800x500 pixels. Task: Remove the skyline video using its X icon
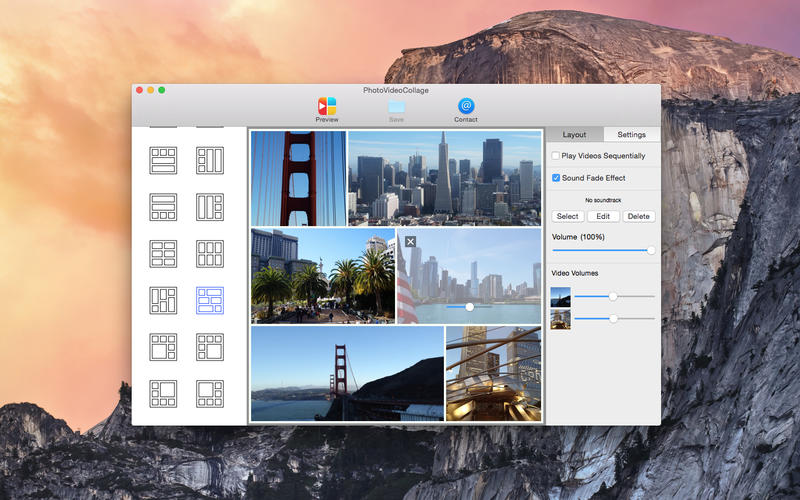click(x=410, y=242)
